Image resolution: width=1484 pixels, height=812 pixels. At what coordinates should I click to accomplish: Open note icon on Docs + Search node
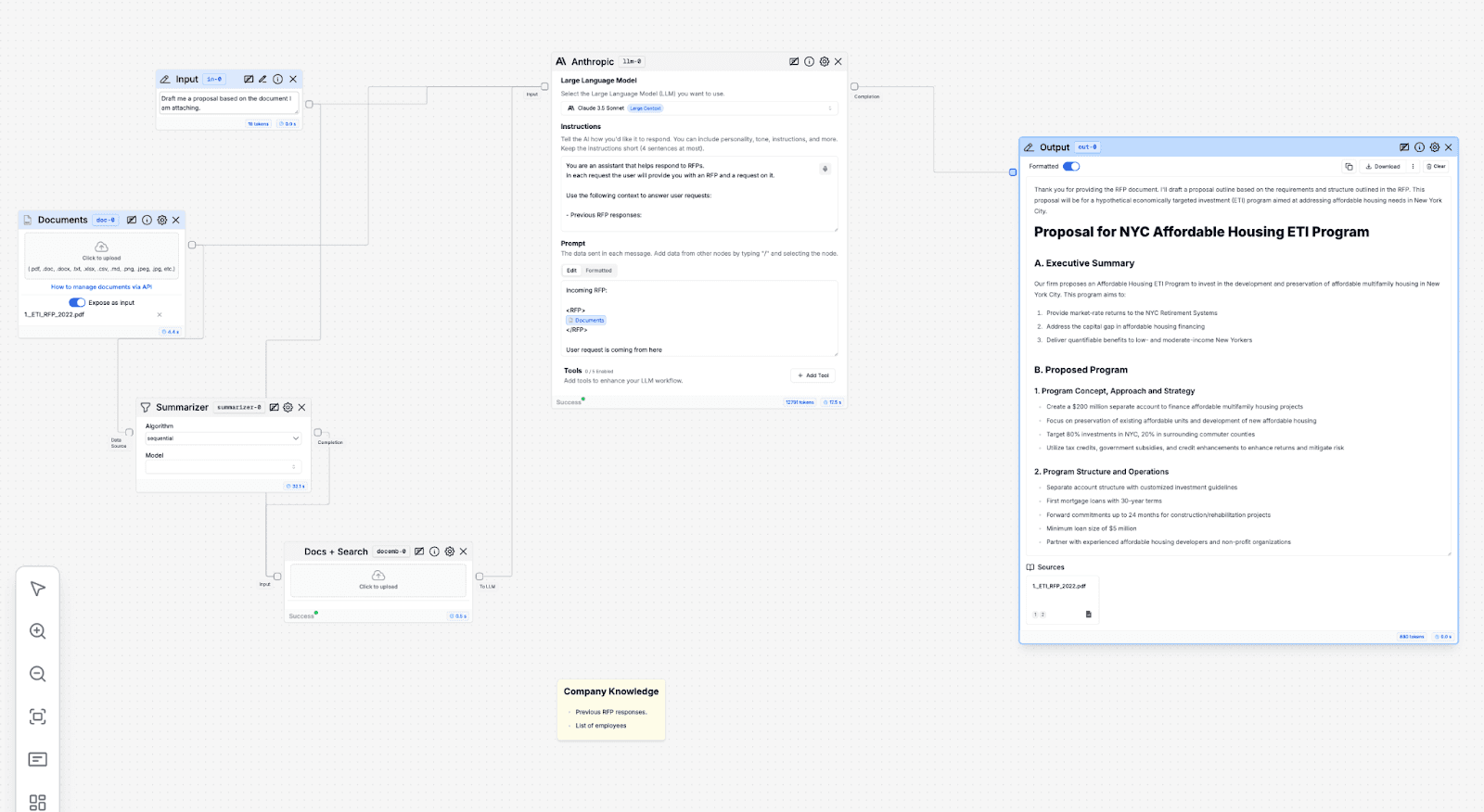[419, 552]
